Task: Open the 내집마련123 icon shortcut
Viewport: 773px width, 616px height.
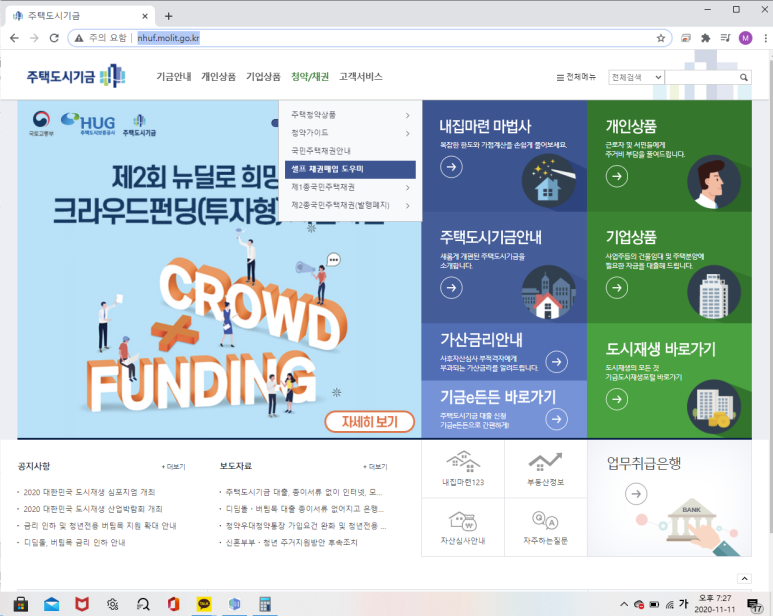Action: [463, 469]
